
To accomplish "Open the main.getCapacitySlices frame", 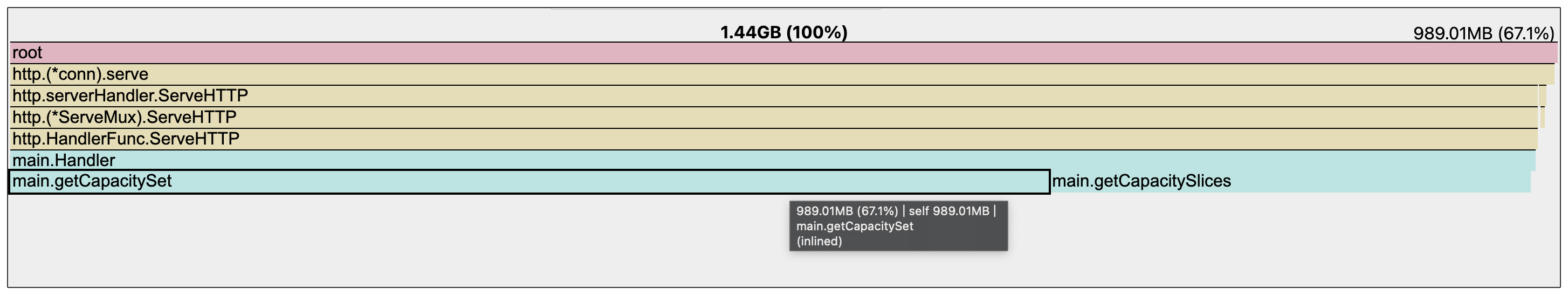I will coord(1290,182).
